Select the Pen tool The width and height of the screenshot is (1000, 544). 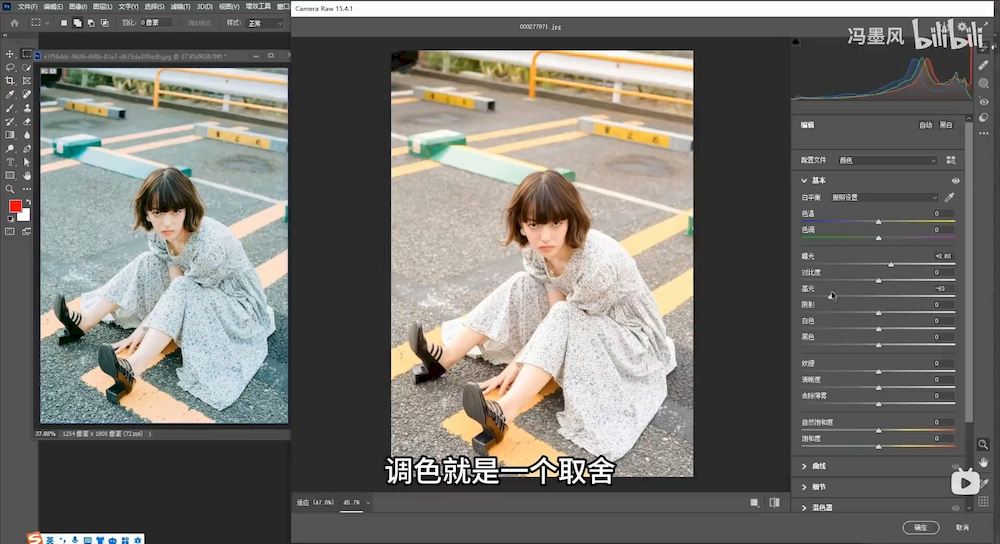coord(26,149)
